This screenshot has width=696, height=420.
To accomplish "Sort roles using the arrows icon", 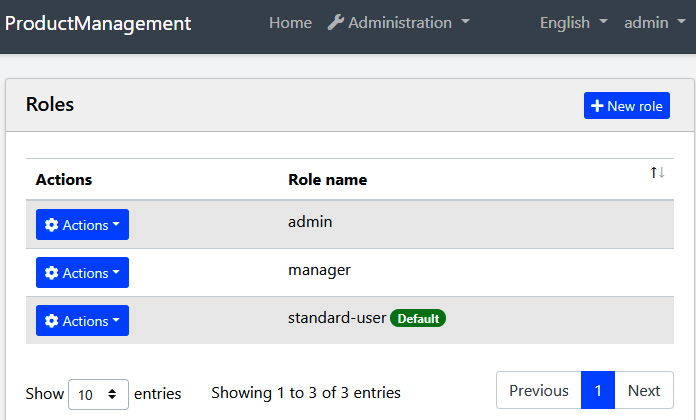I will click(x=657, y=173).
